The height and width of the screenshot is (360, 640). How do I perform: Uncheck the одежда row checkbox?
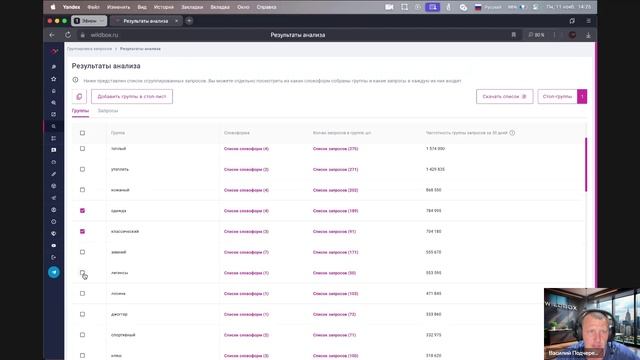[82, 211]
